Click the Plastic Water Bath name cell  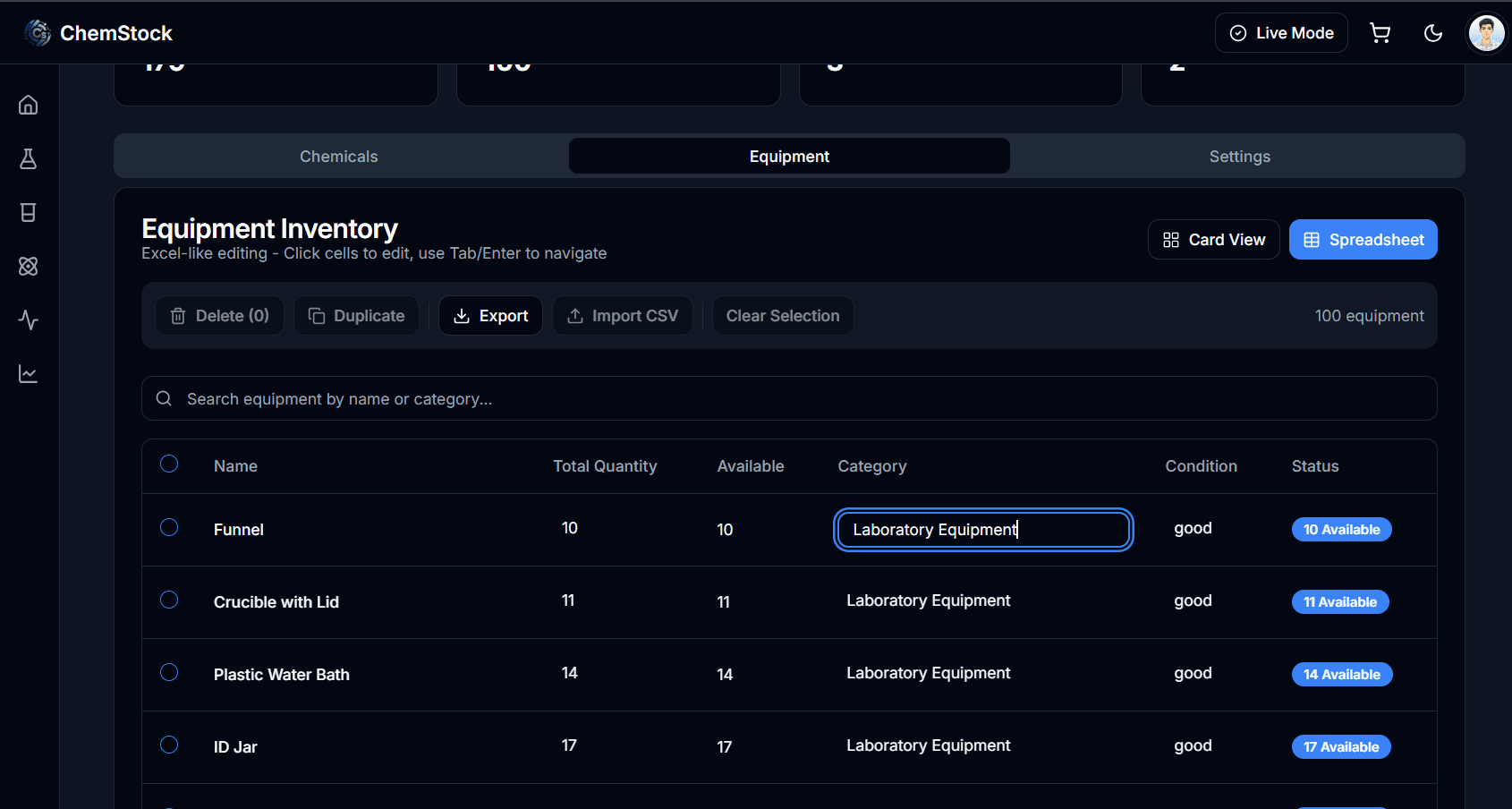coord(282,675)
